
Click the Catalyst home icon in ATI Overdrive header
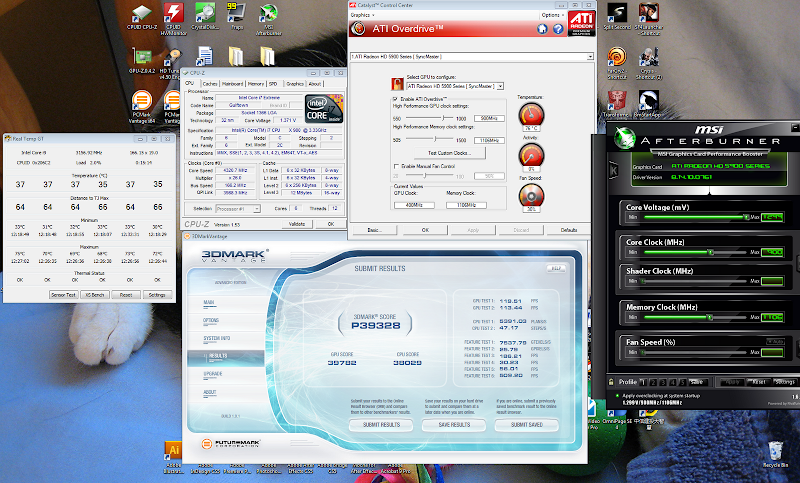(x=542, y=29)
